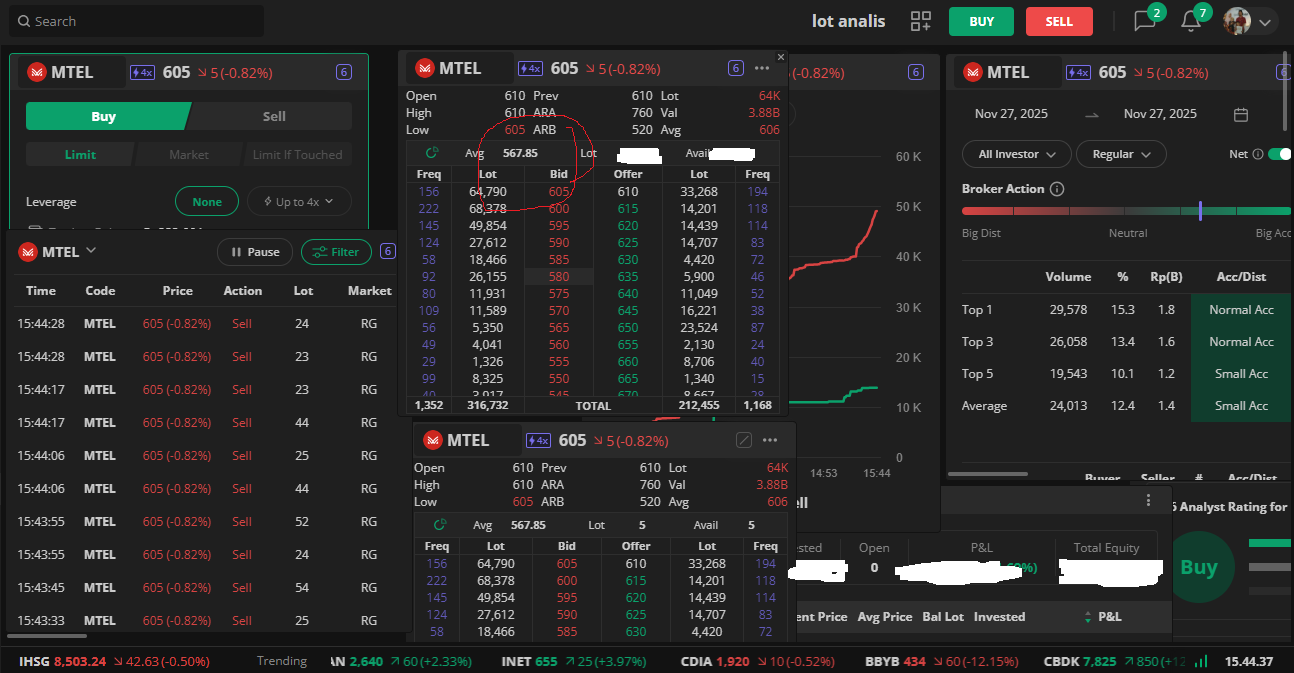Click the Search field
Image resolution: width=1294 pixels, height=673 pixels.
[x=137, y=21]
